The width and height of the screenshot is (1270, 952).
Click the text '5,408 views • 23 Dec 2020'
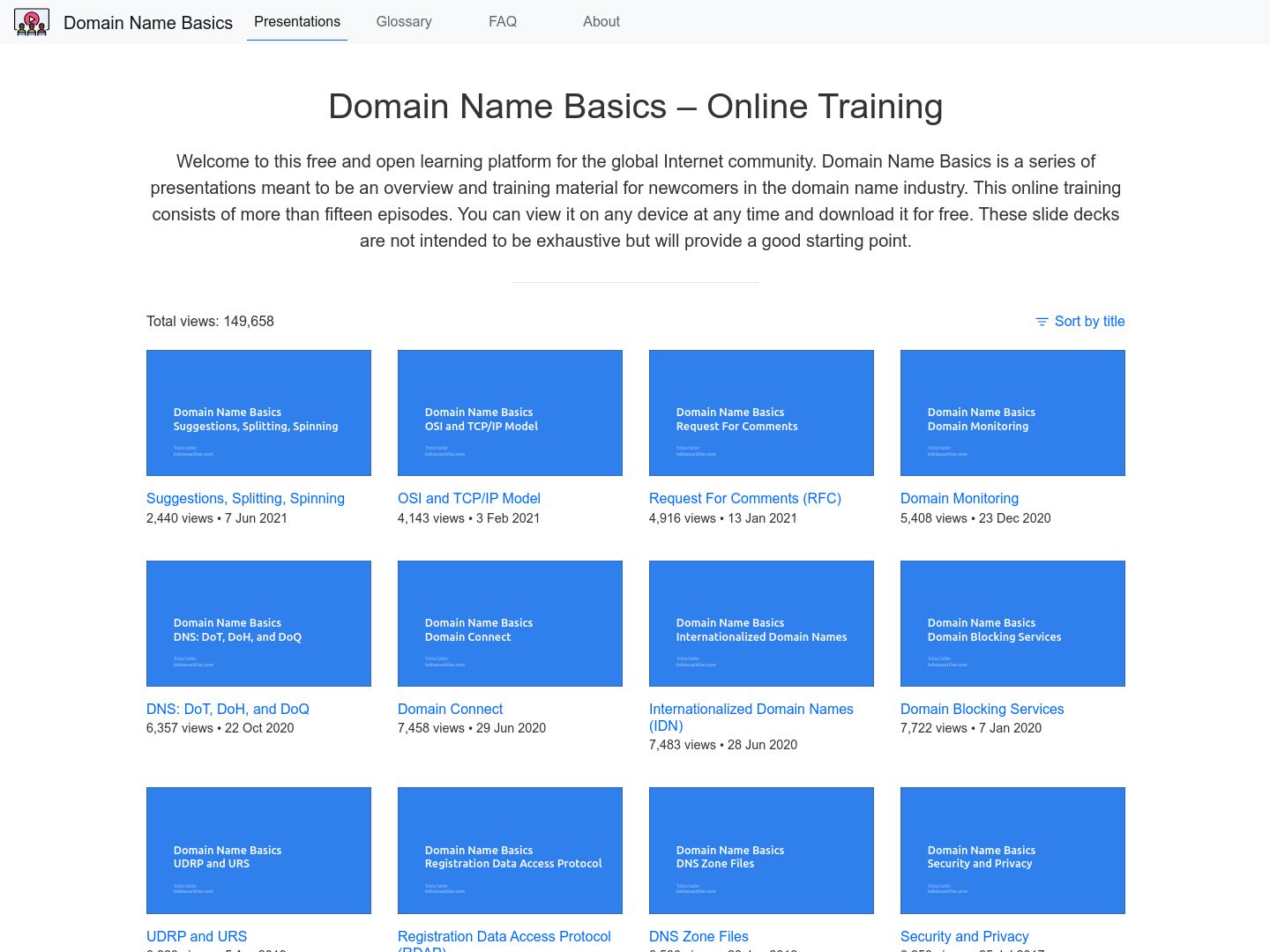tap(975, 518)
